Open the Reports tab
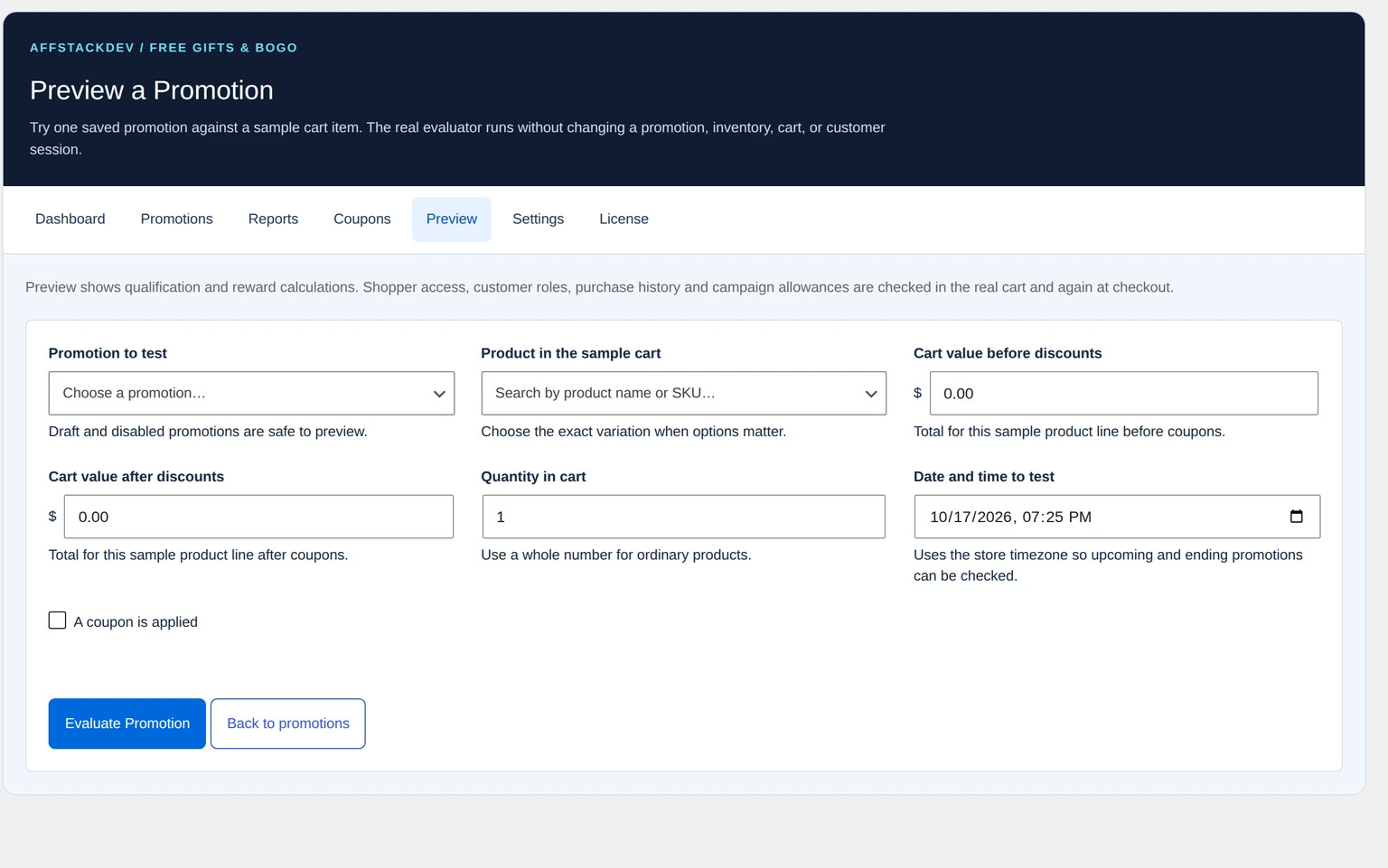Viewport: 1388px width, 868px height. click(273, 219)
